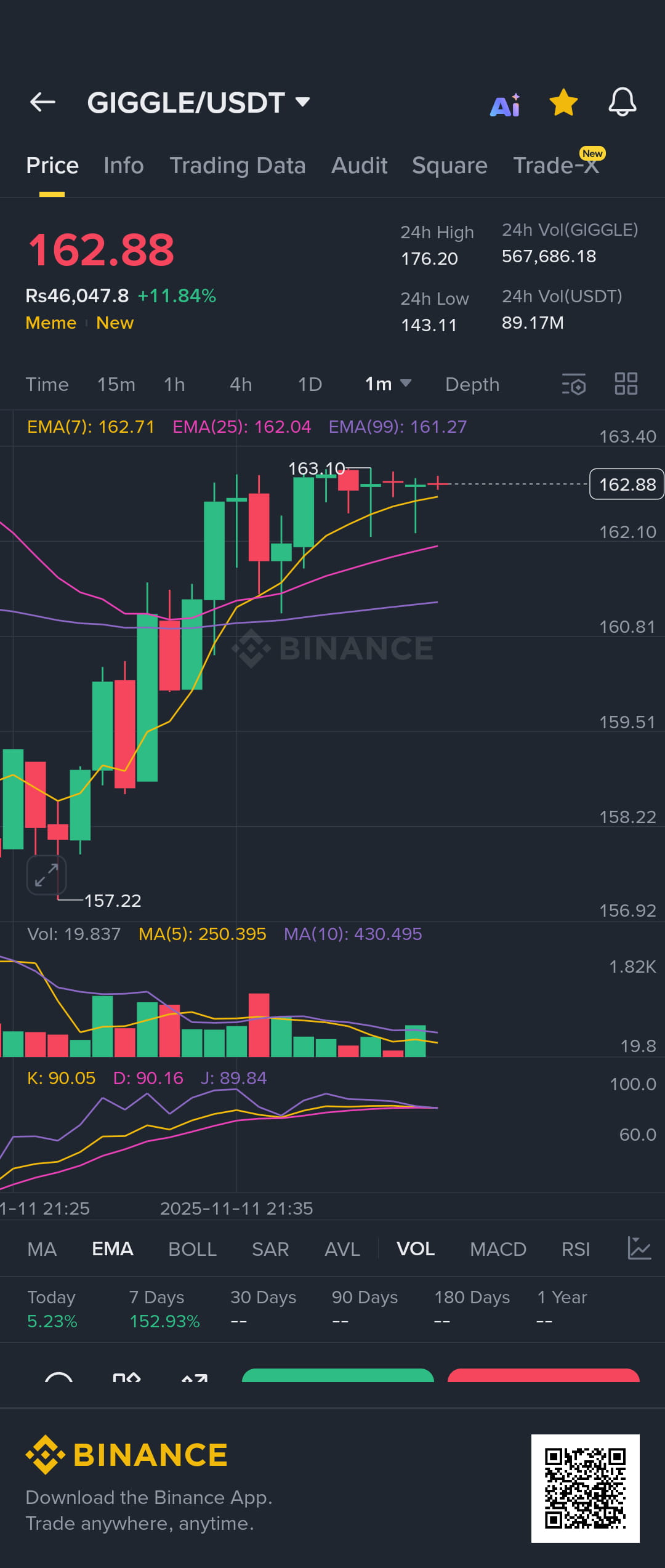Viewport: 665px width, 1568px height.
Task: Select the 15m interval
Action: [116, 385]
